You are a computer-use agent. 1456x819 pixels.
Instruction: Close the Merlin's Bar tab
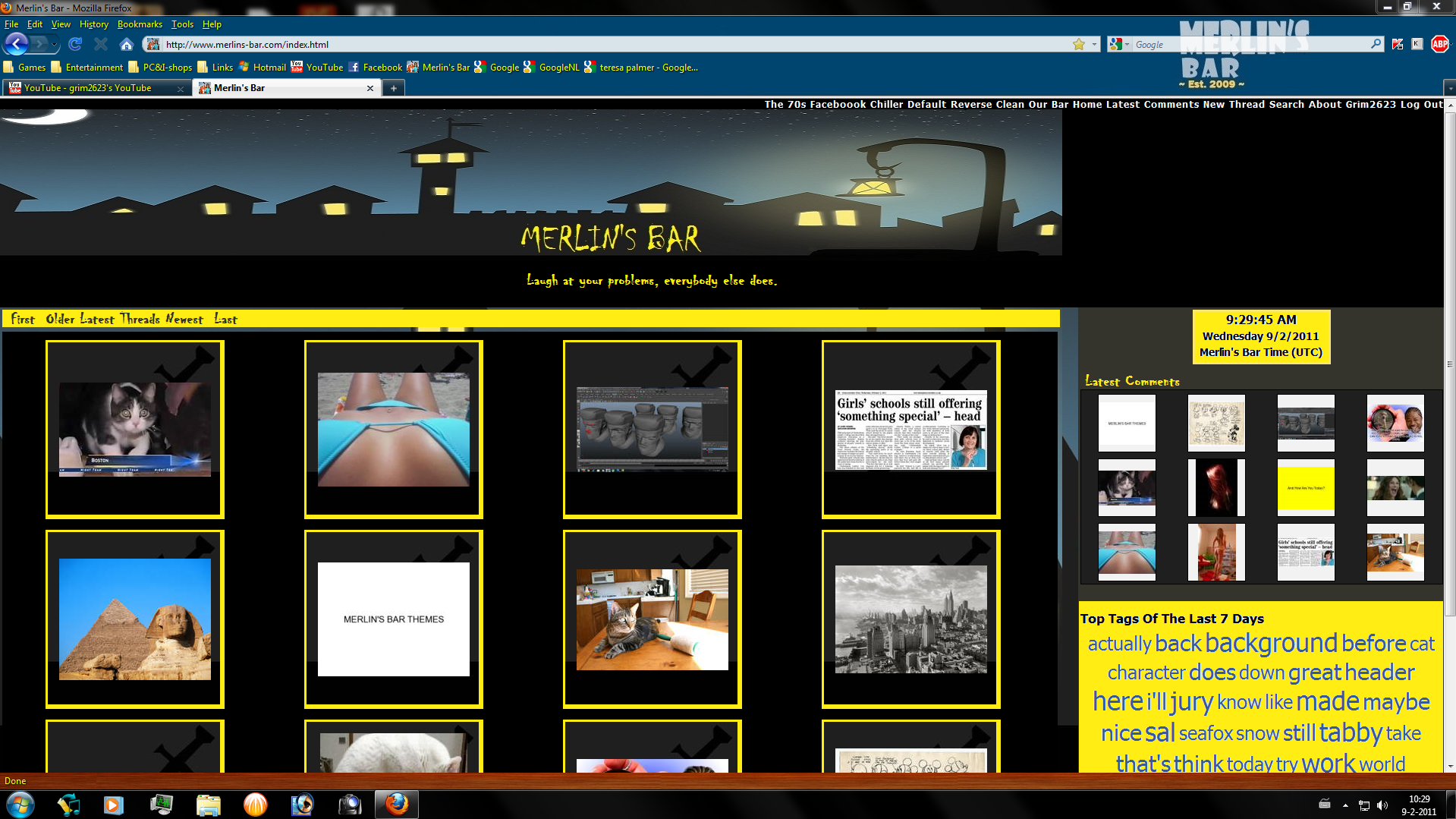point(370,88)
